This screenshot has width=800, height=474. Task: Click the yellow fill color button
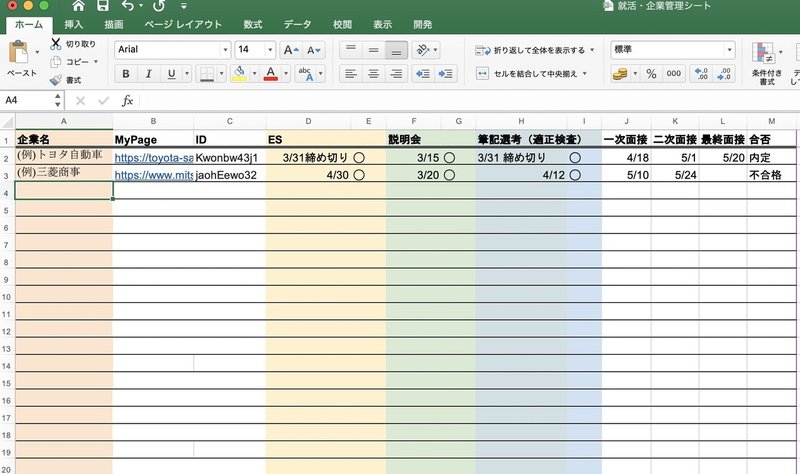click(240, 74)
